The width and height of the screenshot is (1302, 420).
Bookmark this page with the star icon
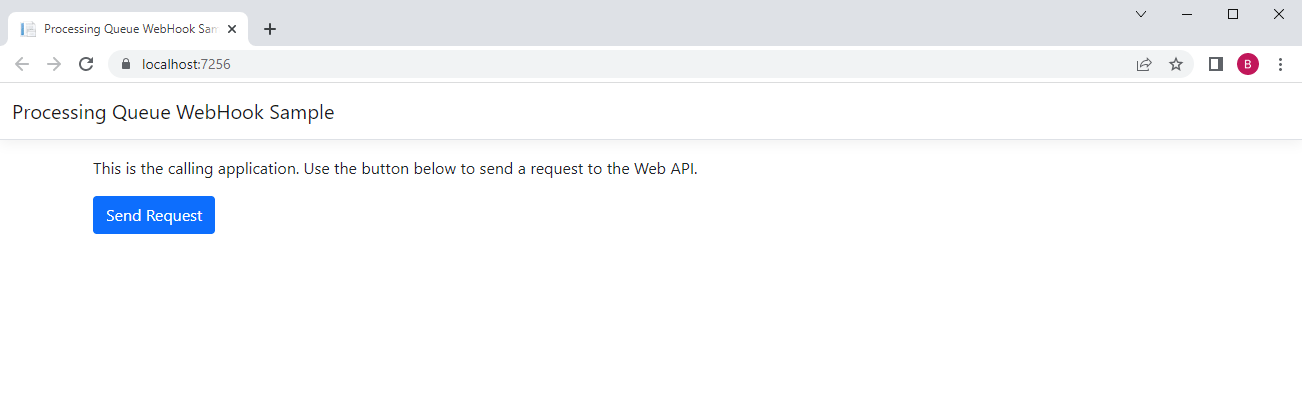coord(1176,64)
